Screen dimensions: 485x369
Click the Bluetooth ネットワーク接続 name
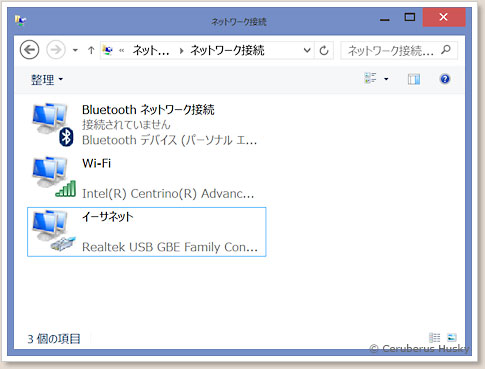point(148,110)
